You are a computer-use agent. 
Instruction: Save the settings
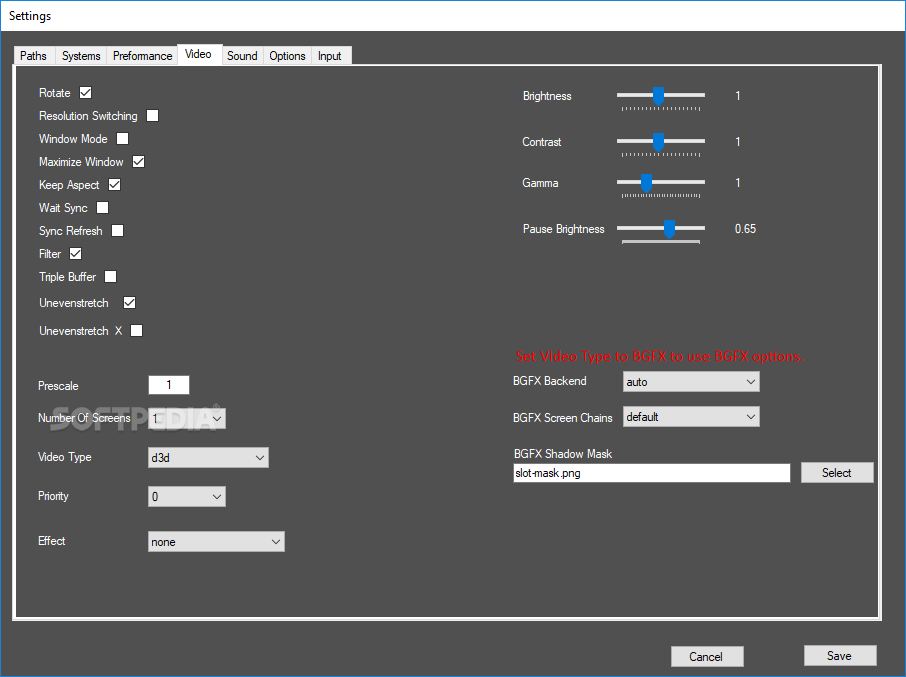tap(840, 656)
